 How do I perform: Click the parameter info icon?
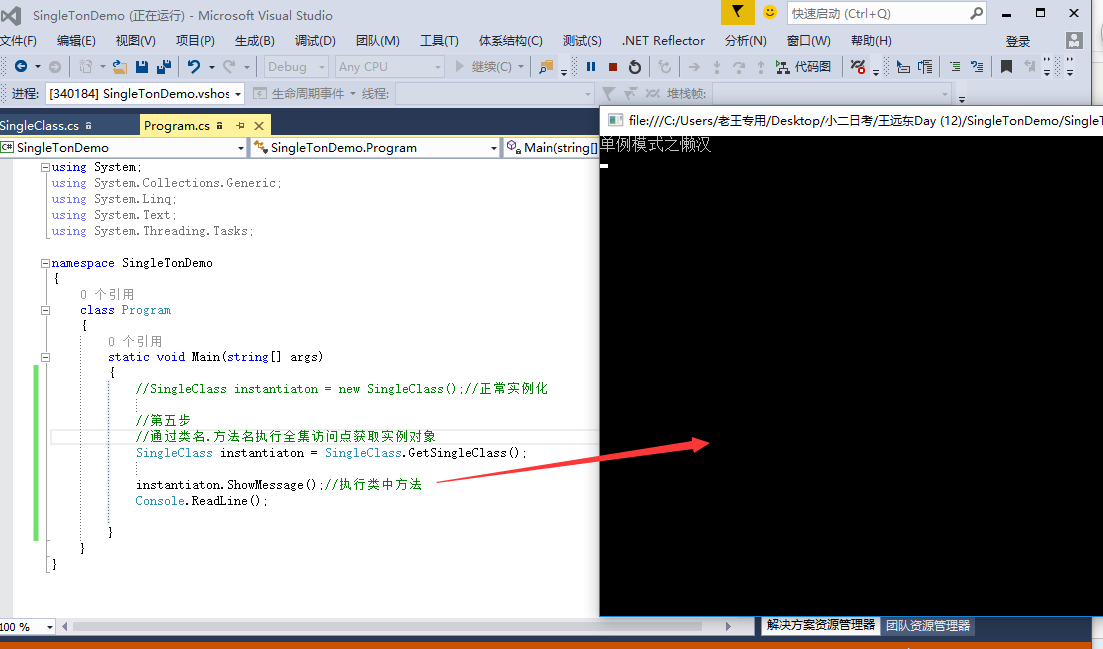(x=926, y=67)
